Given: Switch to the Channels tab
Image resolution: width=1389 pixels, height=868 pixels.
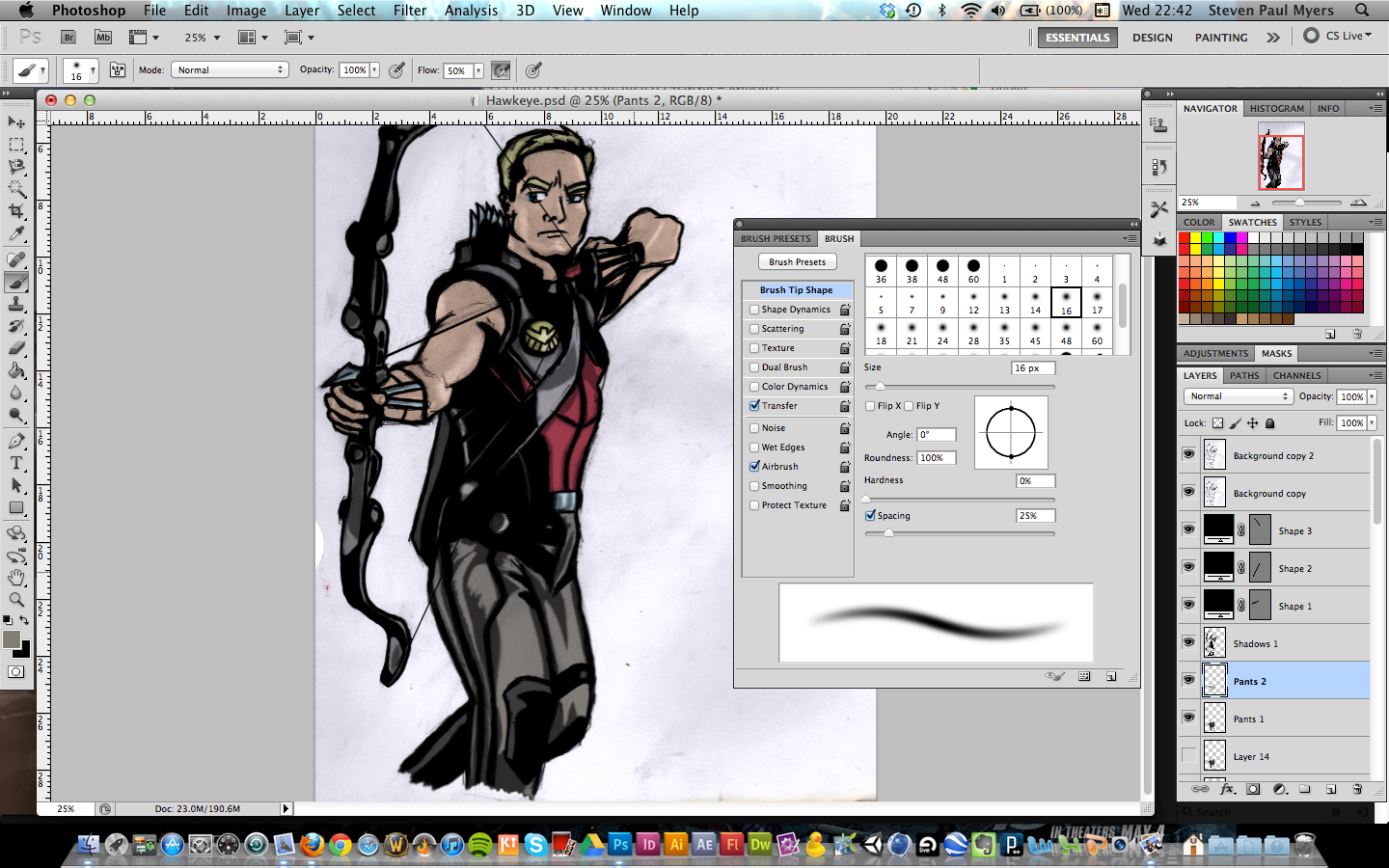Looking at the screenshot, I should tap(1296, 376).
